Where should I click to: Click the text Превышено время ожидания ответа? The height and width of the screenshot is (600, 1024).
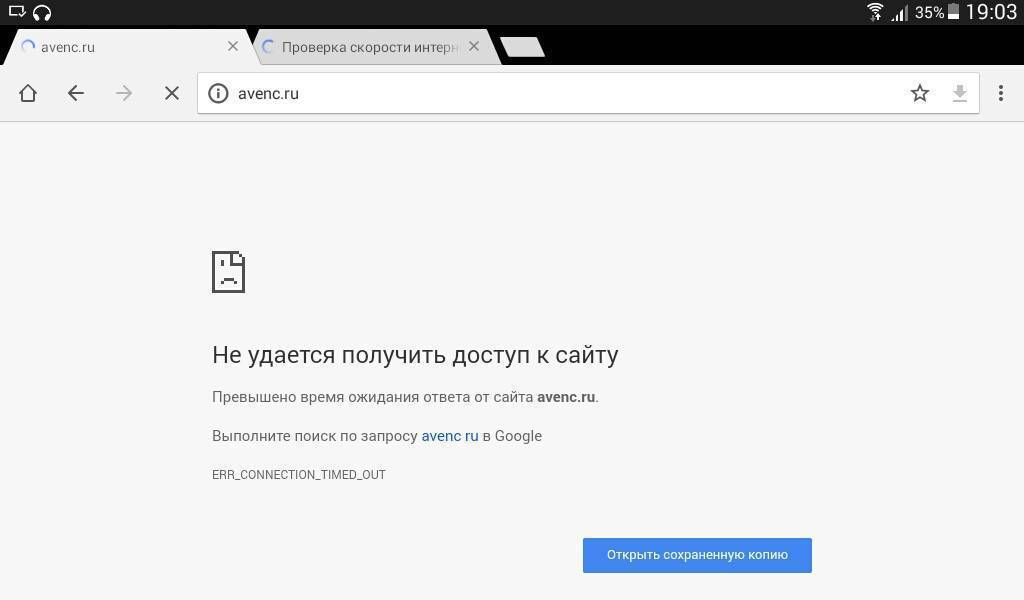point(405,397)
